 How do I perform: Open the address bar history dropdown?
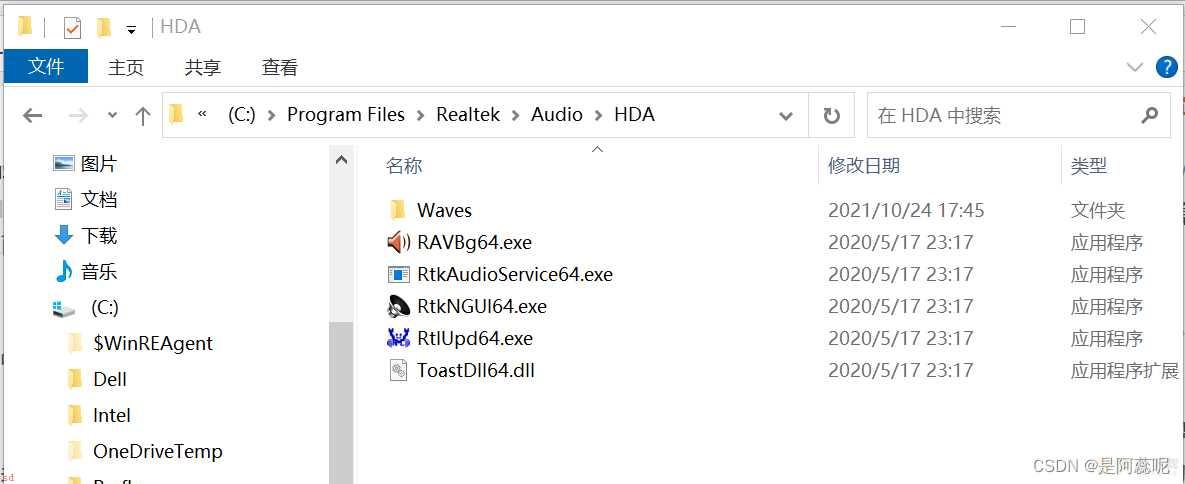[786, 116]
